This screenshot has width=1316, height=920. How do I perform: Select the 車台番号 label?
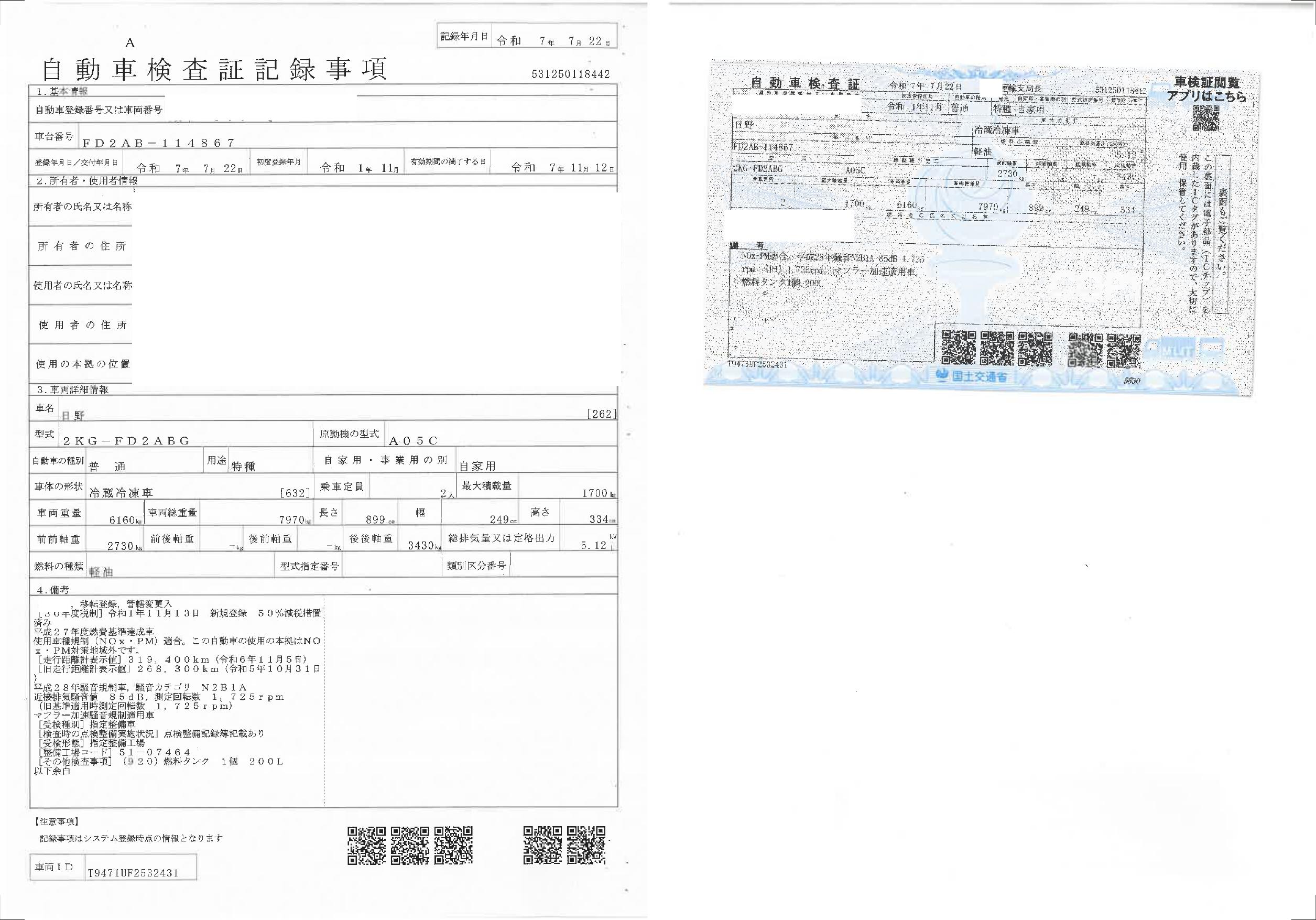(x=54, y=137)
